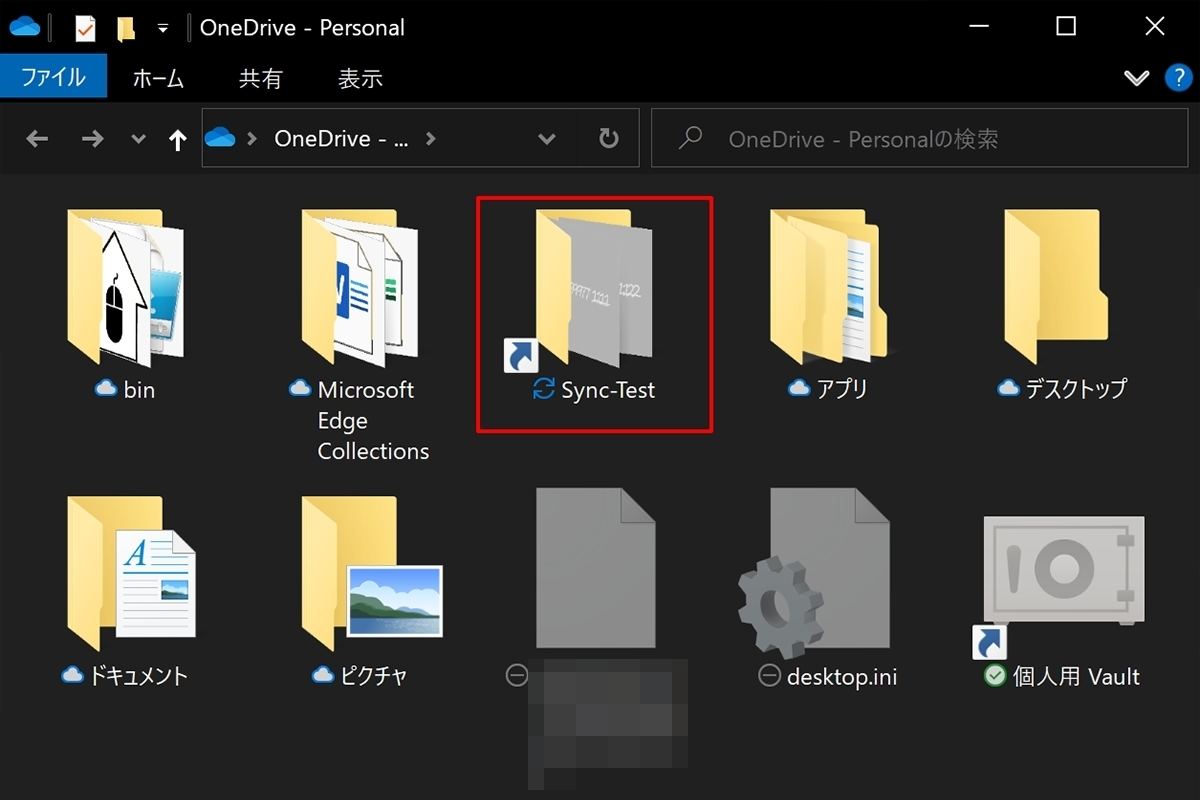This screenshot has width=1200, height=800.
Task: Click the デスクトップ folder name
Action: pyautogui.click(x=1075, y=389)
